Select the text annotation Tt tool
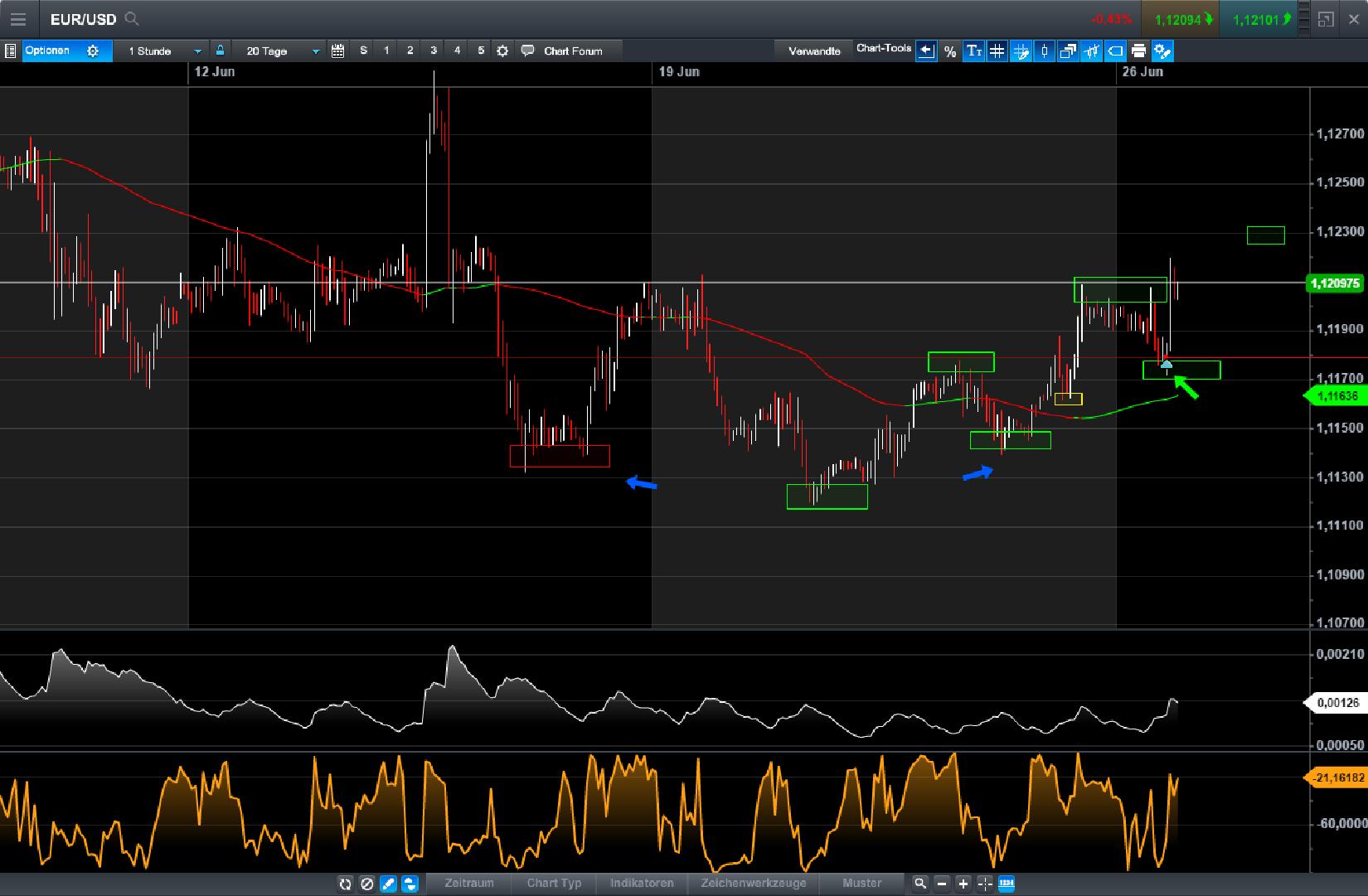This screenshot has width=1368, height=896. [973, 51]
